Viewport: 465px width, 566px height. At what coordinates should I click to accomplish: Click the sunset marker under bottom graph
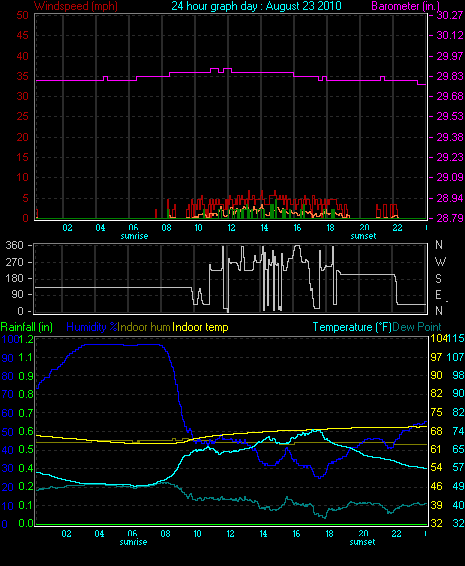(x=362, y=542)
